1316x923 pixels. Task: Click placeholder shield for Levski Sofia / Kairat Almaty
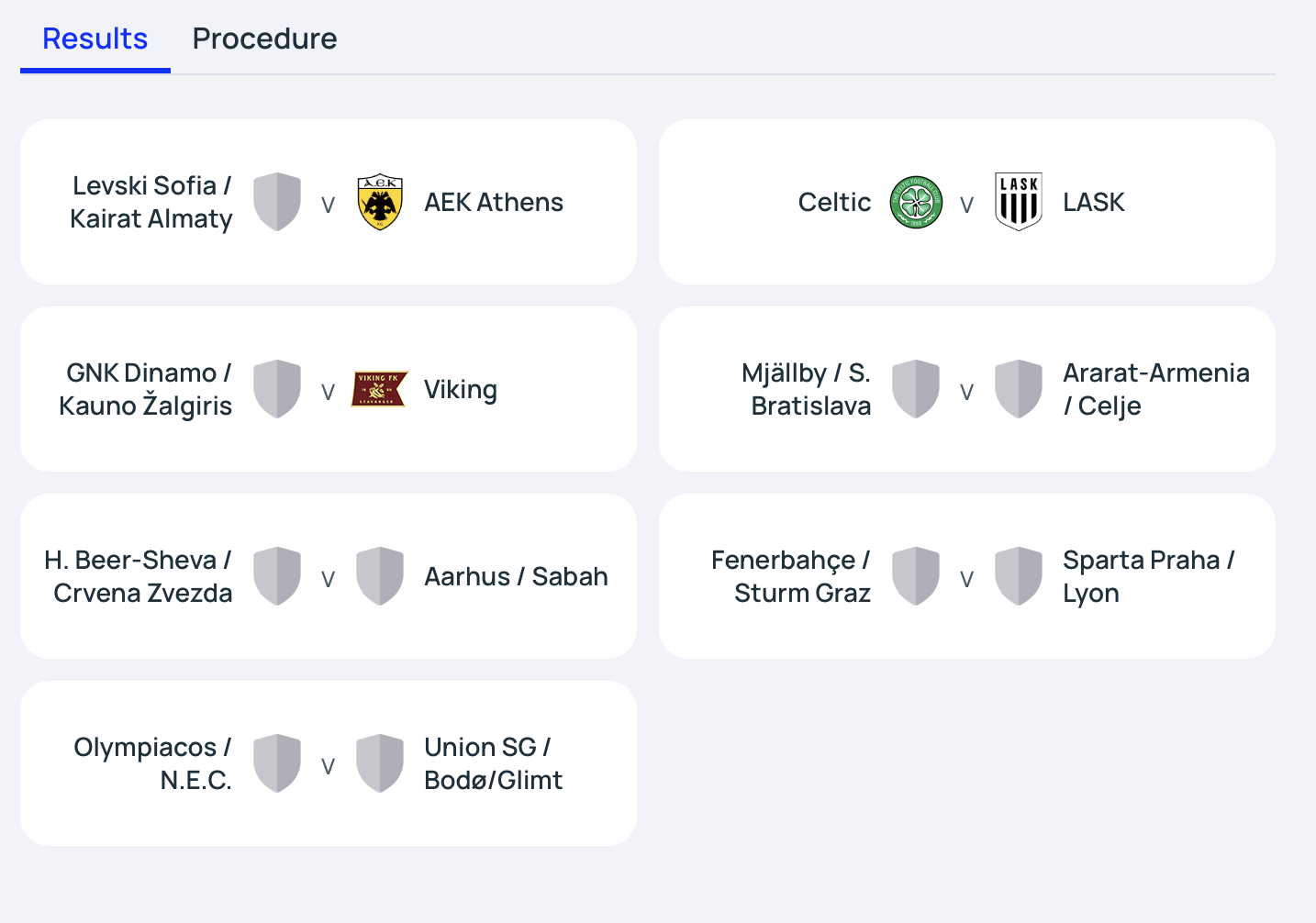pyautogui.click(x=277, y=202)
